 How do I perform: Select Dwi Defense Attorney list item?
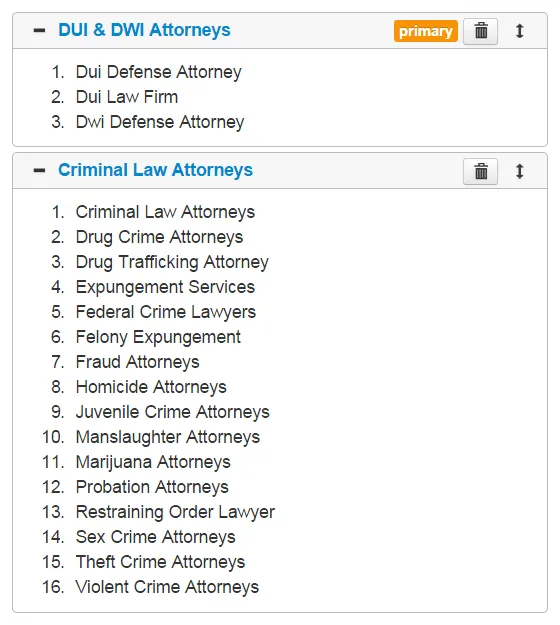click(160, 122)
